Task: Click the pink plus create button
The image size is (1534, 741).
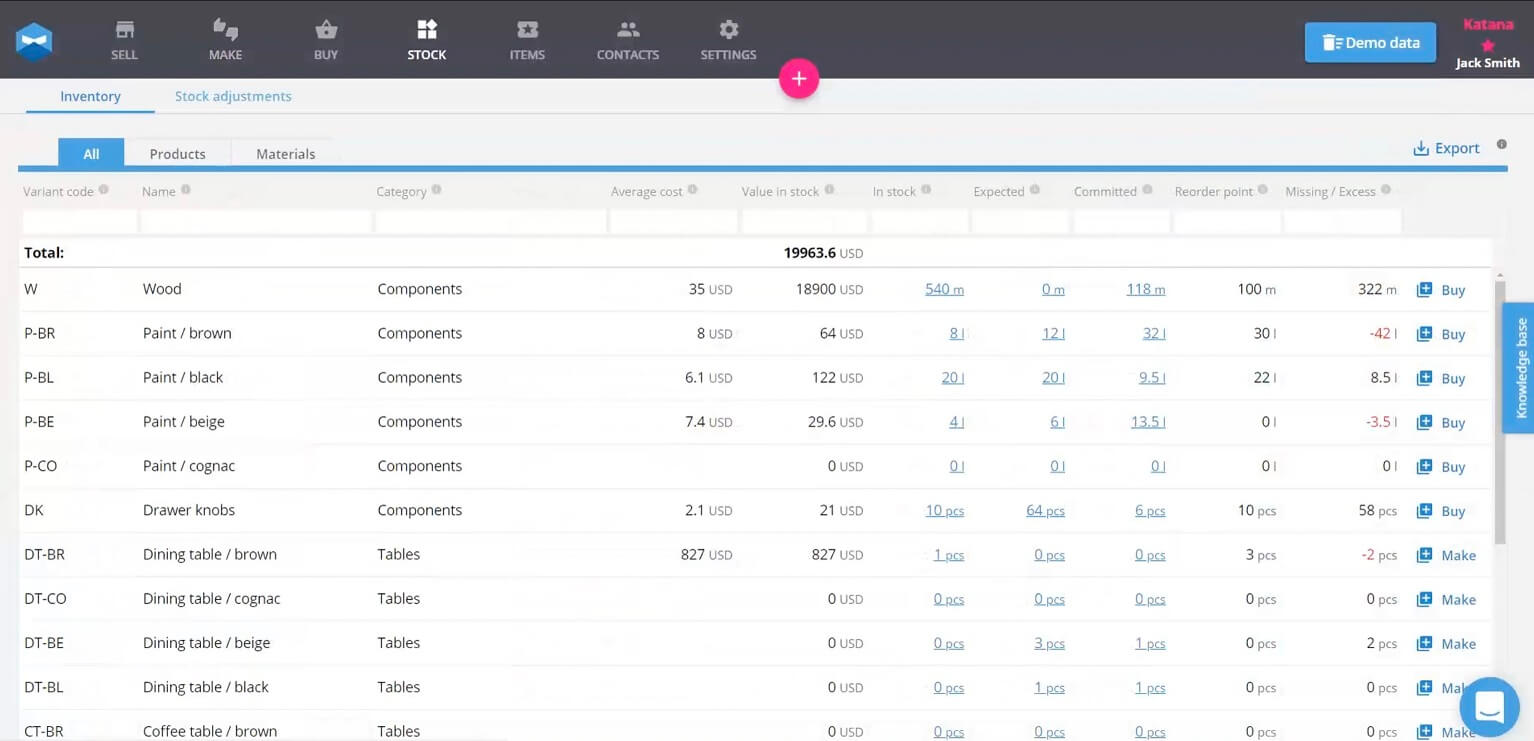Action: tap(799, 78)
